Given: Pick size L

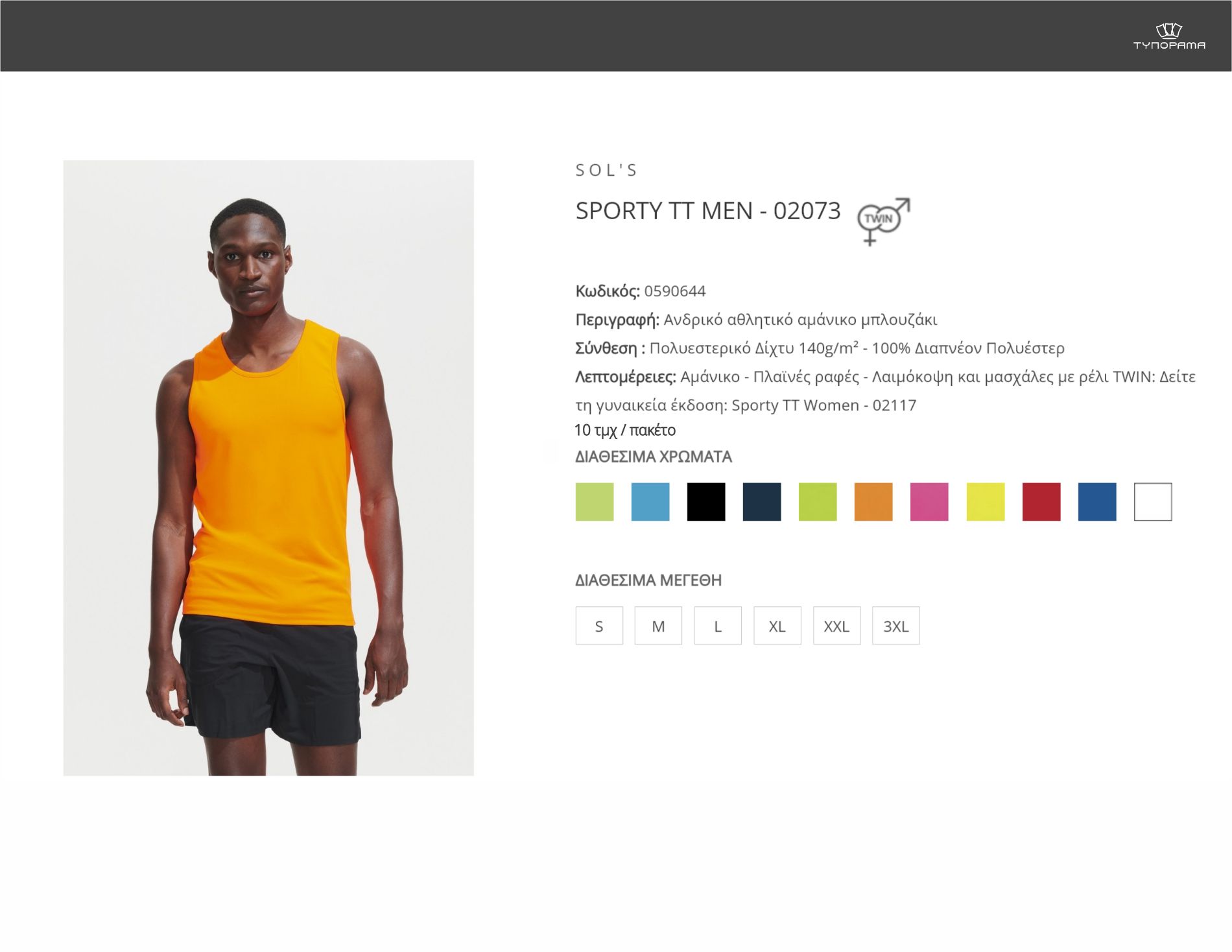Looking at the screenshot, I should pyautogui.click(x=718, y=626).
